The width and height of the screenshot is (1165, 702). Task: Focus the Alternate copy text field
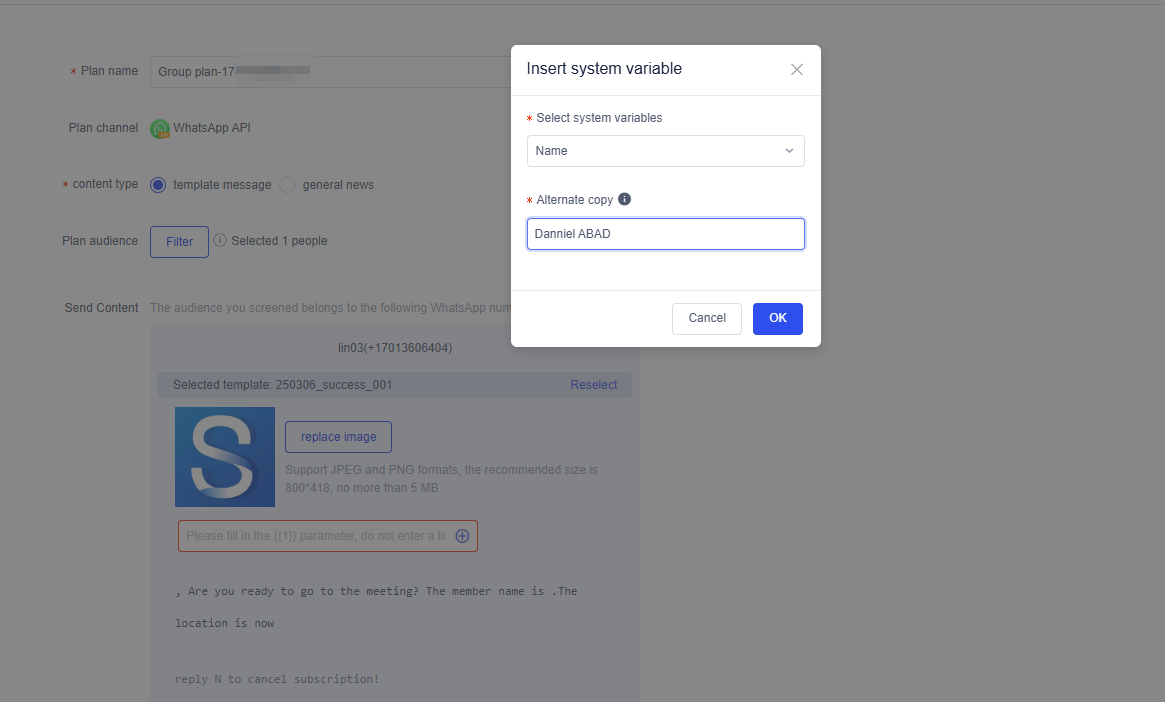point(665,234)
